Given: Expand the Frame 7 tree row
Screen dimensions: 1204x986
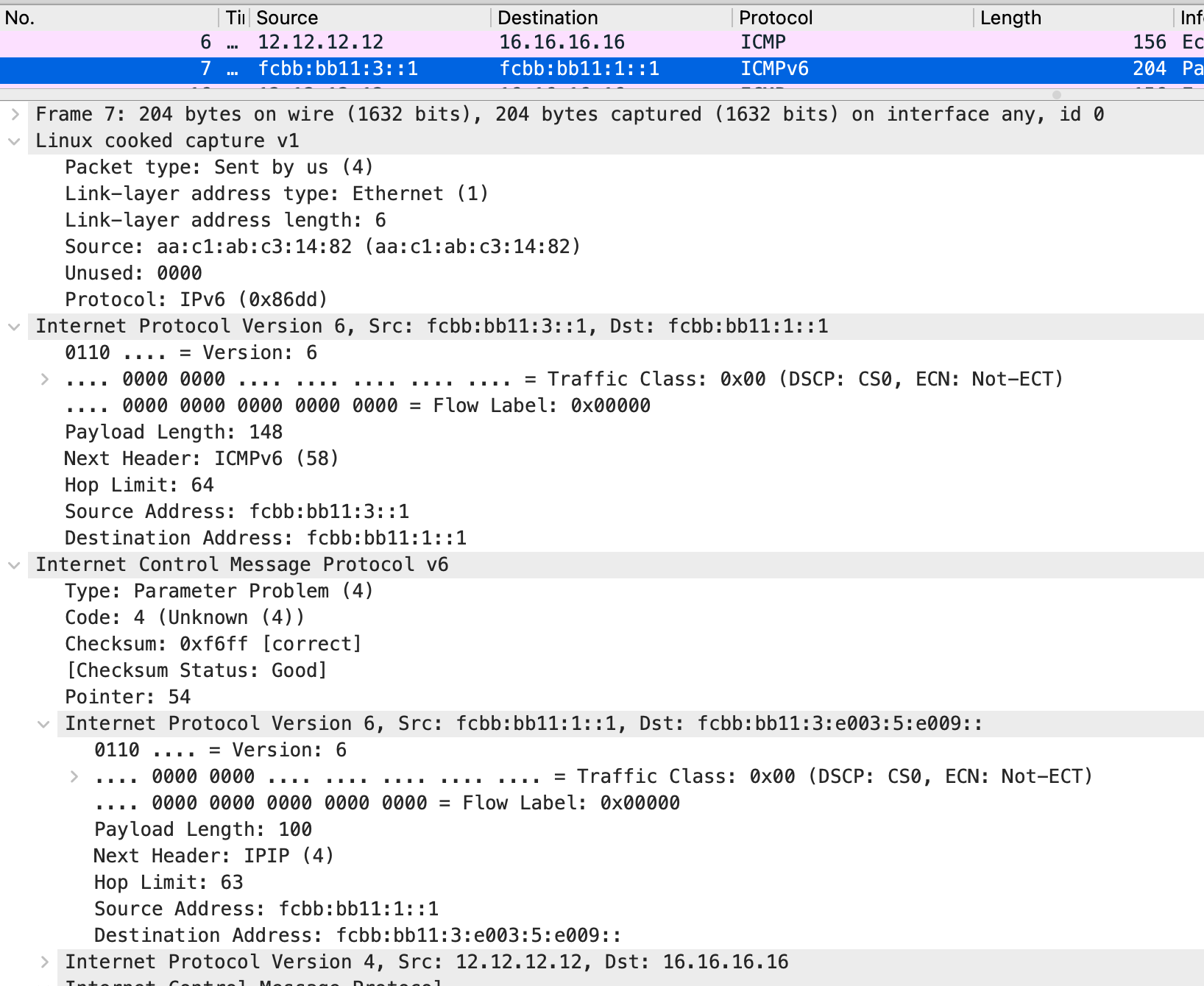Looking at the screenshot, I should tap(15, 114).
